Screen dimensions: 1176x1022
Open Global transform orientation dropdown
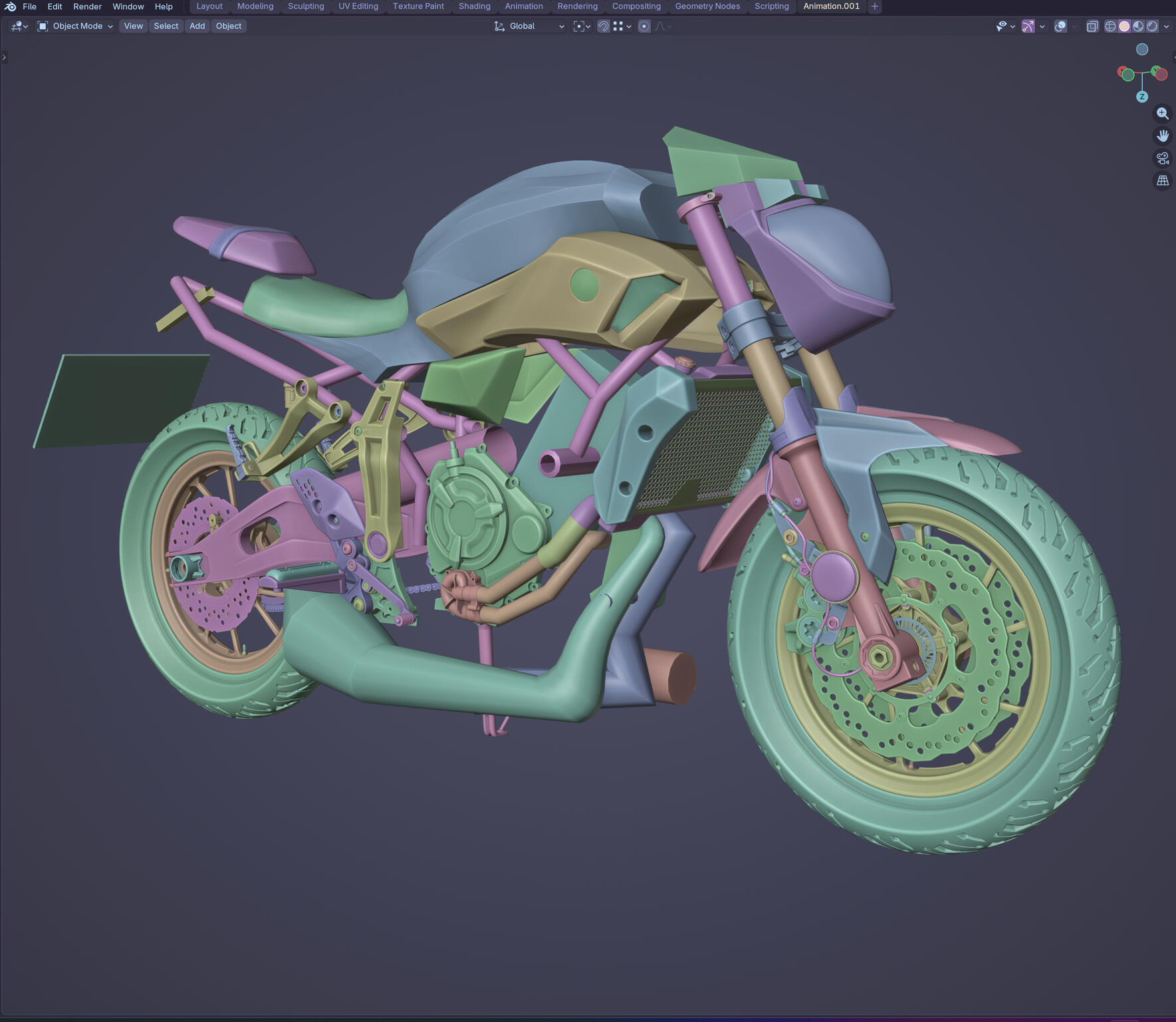(529, 26)
